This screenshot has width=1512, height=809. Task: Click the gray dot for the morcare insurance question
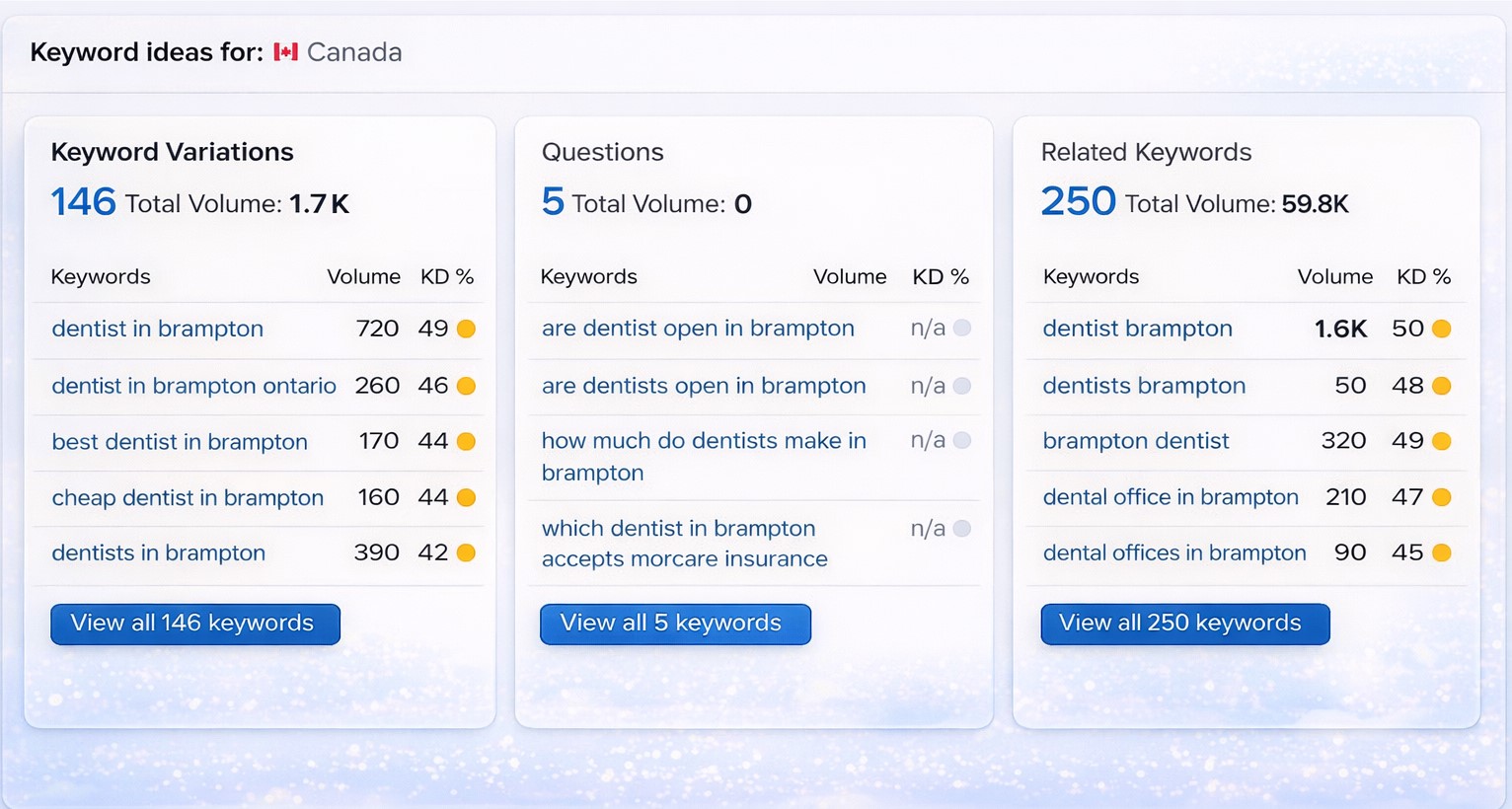coord(961,528)
